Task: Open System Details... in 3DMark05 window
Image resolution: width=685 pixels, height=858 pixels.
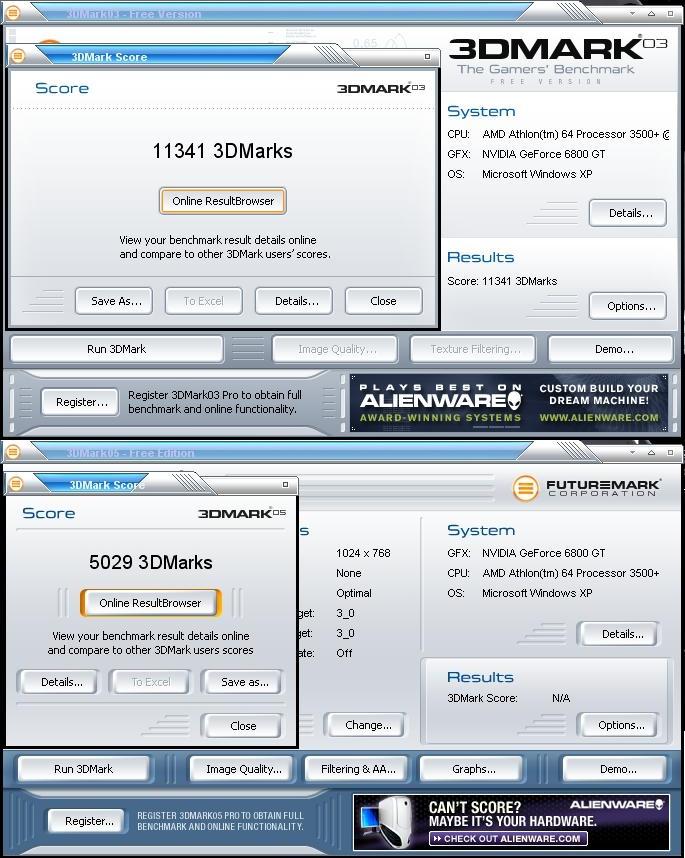Action: coord(619,634)
